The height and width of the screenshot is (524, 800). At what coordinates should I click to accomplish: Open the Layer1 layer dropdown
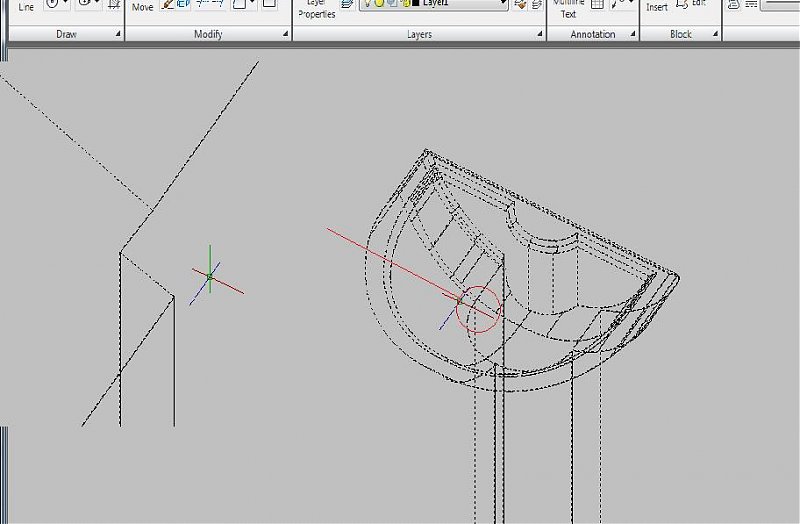(x=434, y=4)
